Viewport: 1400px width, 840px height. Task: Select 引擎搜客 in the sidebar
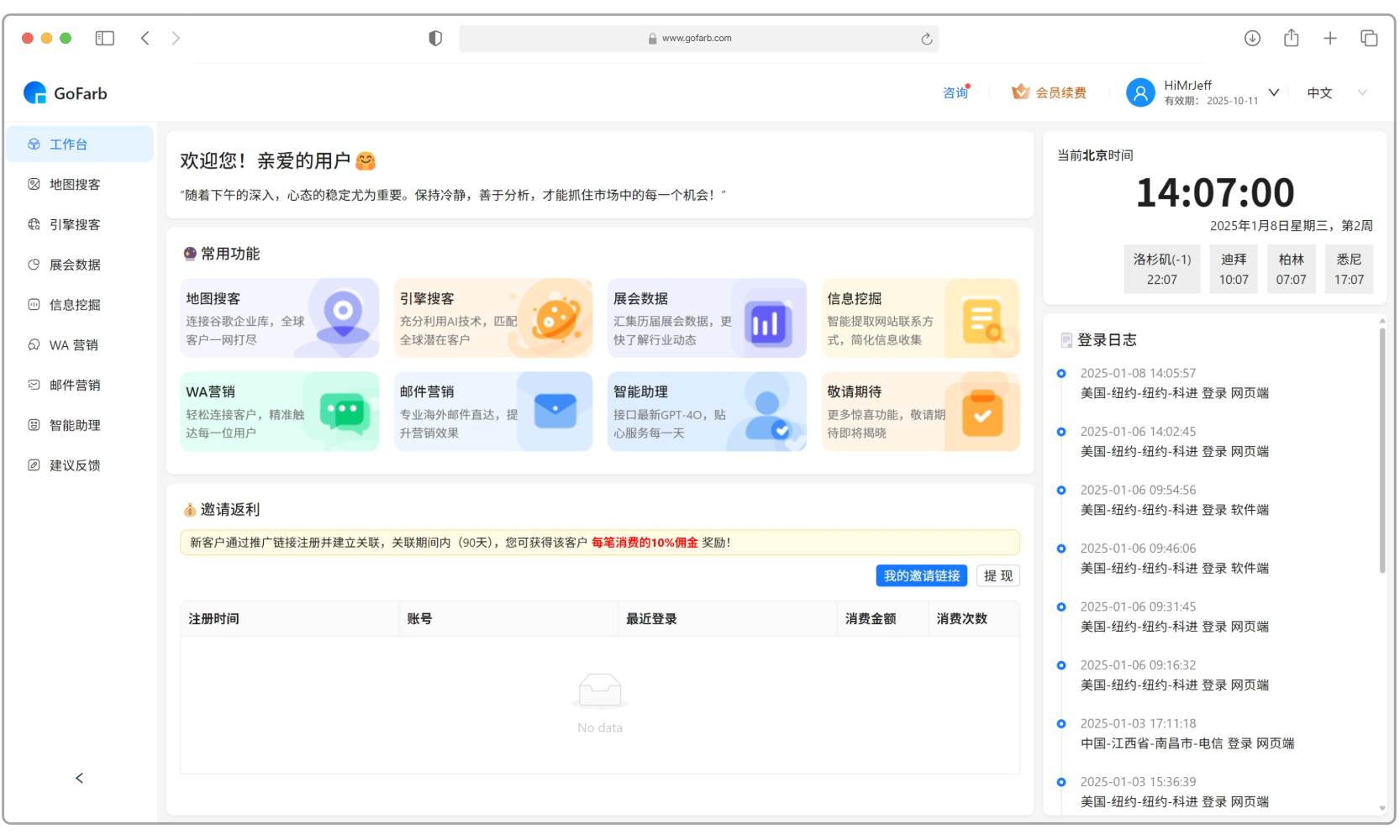[74, 224]
